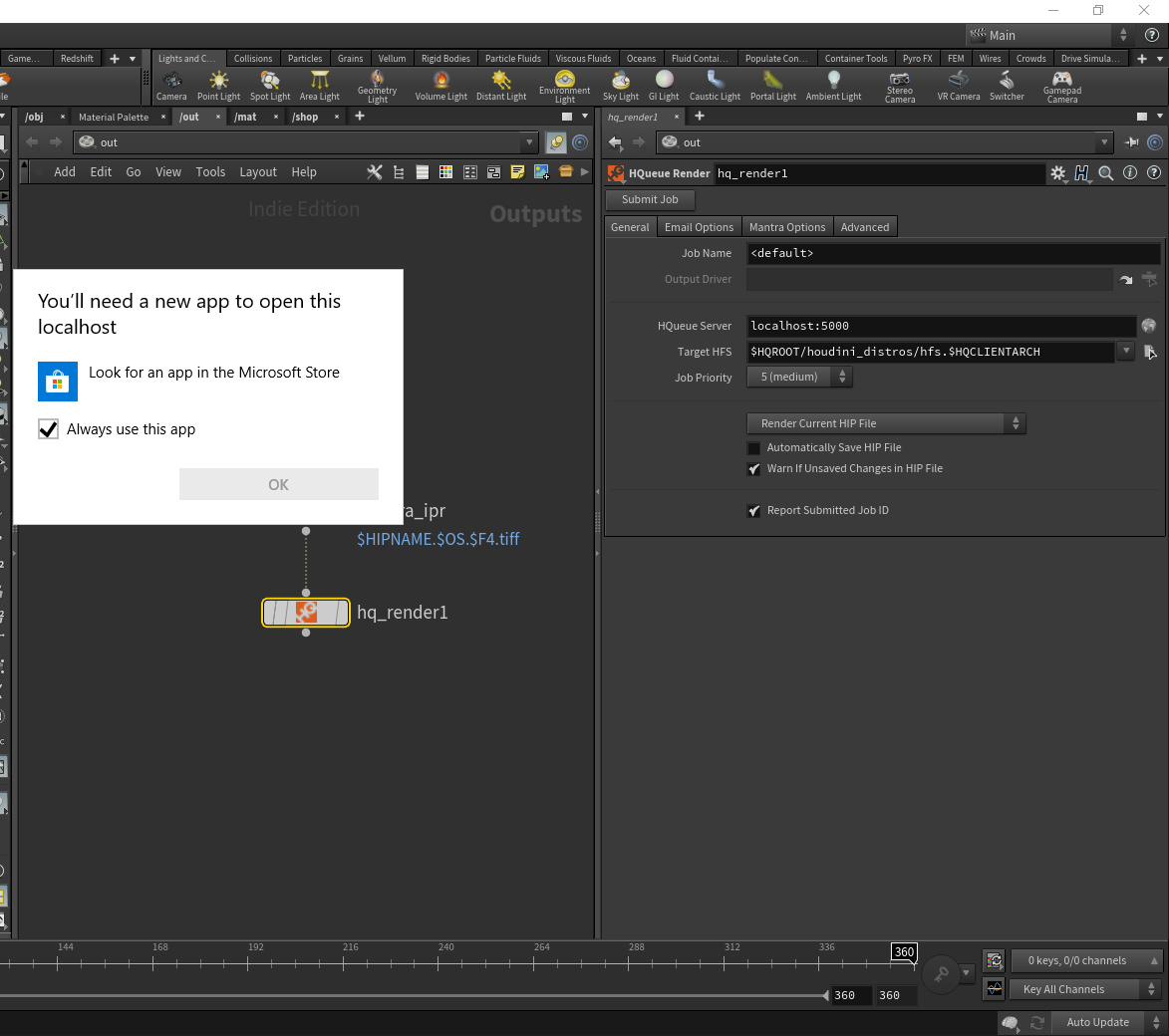
Task: Open the parameter pane path dropdown arrow
Action: (x=1104, y=142)
